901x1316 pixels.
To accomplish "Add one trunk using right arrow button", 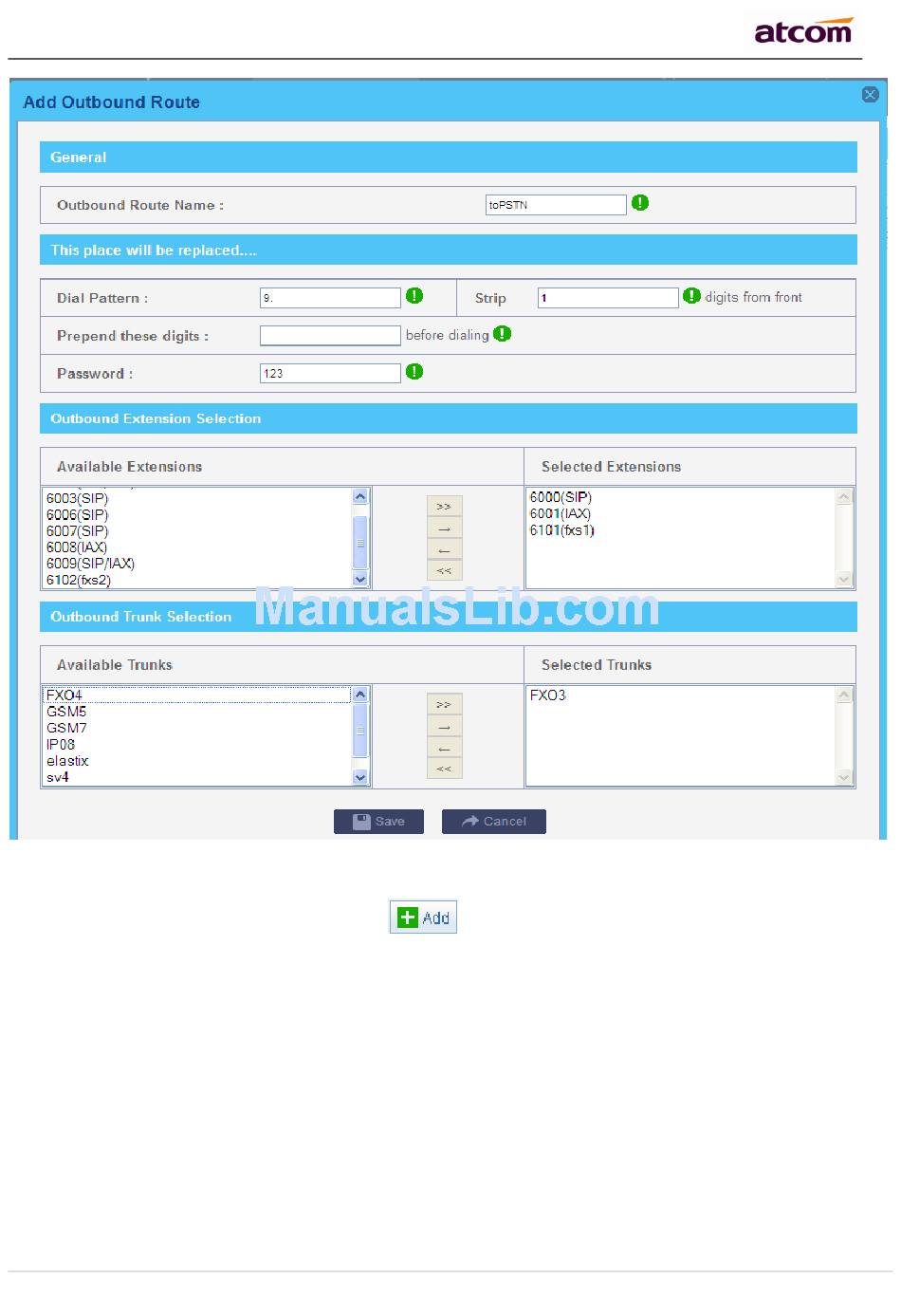I will 444,727.
